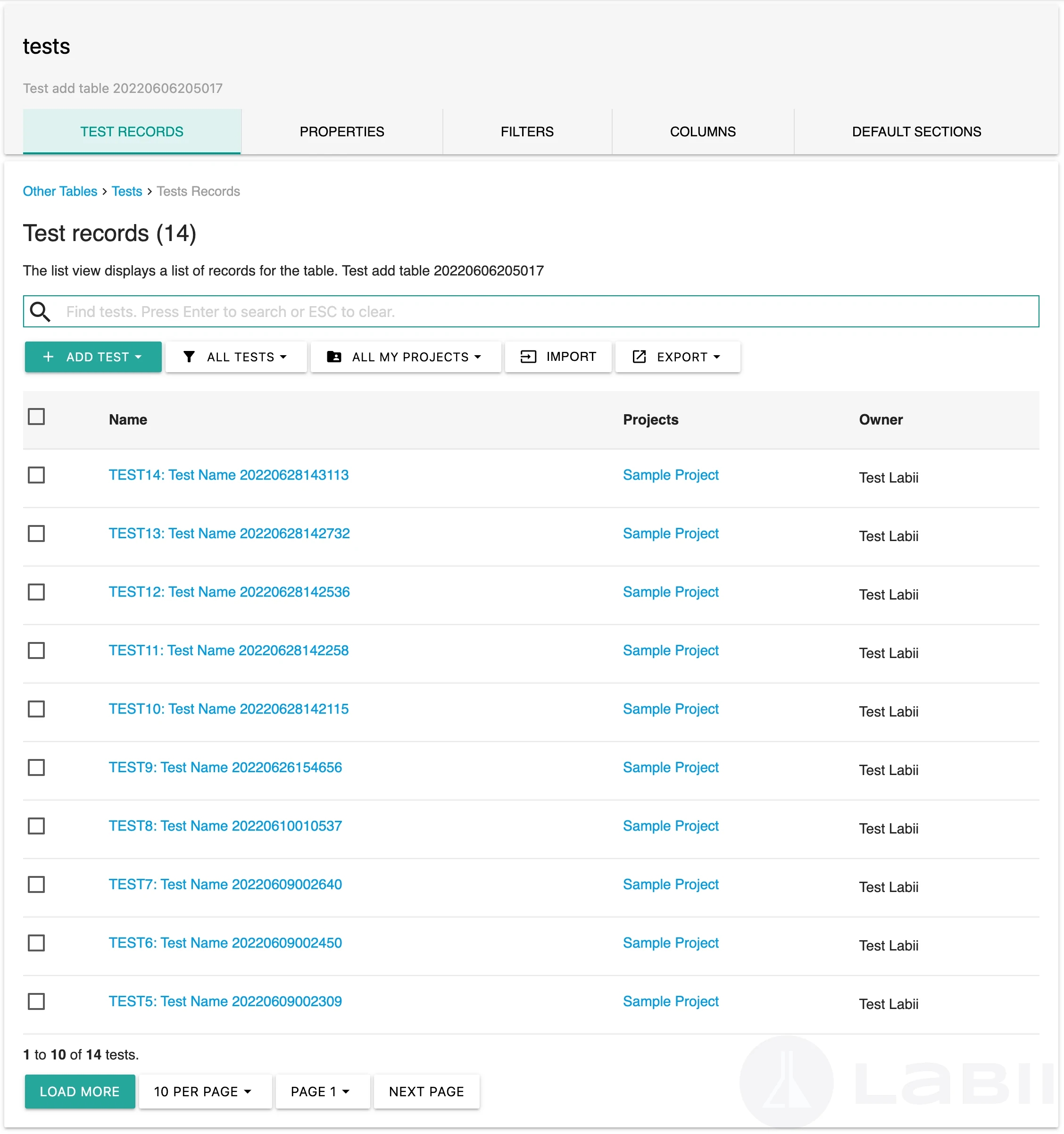Check the TEST5 row checkbox
Screen dimensions: 1064x1134
pyautogui.click(x=36, y=1001)
